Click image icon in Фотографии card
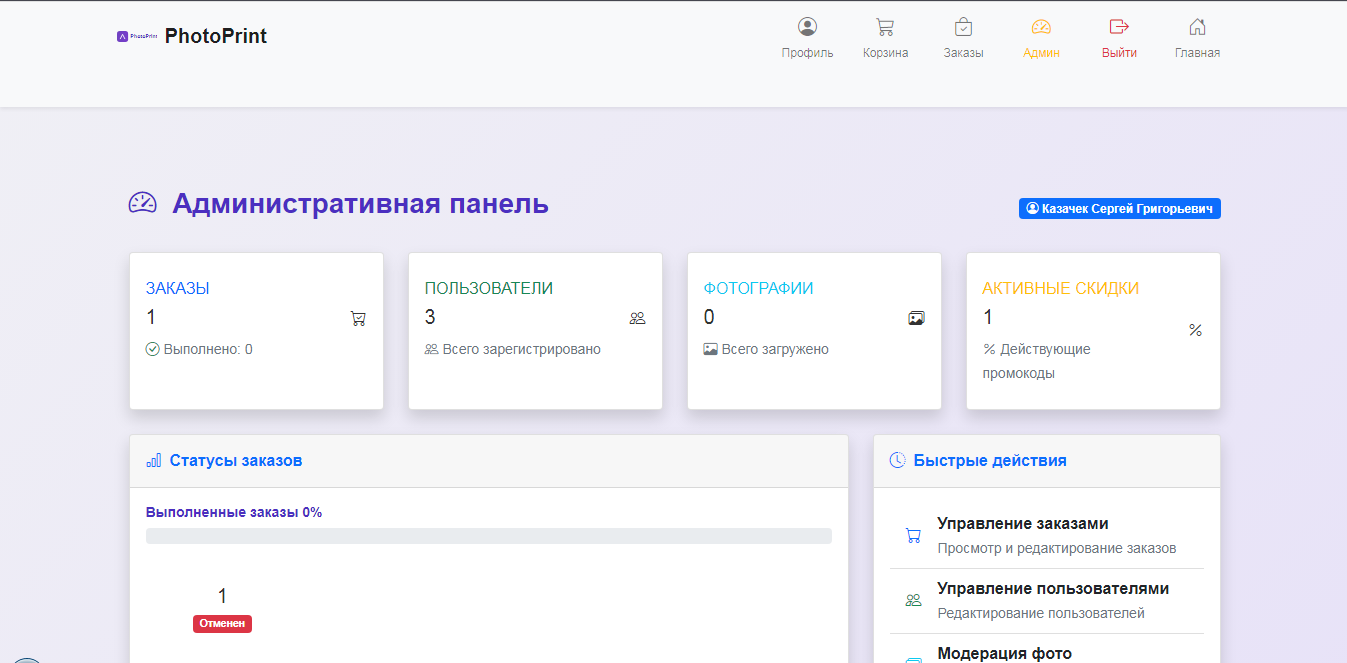The height and width of the screenshot is (663, 1347). (916, 318)
